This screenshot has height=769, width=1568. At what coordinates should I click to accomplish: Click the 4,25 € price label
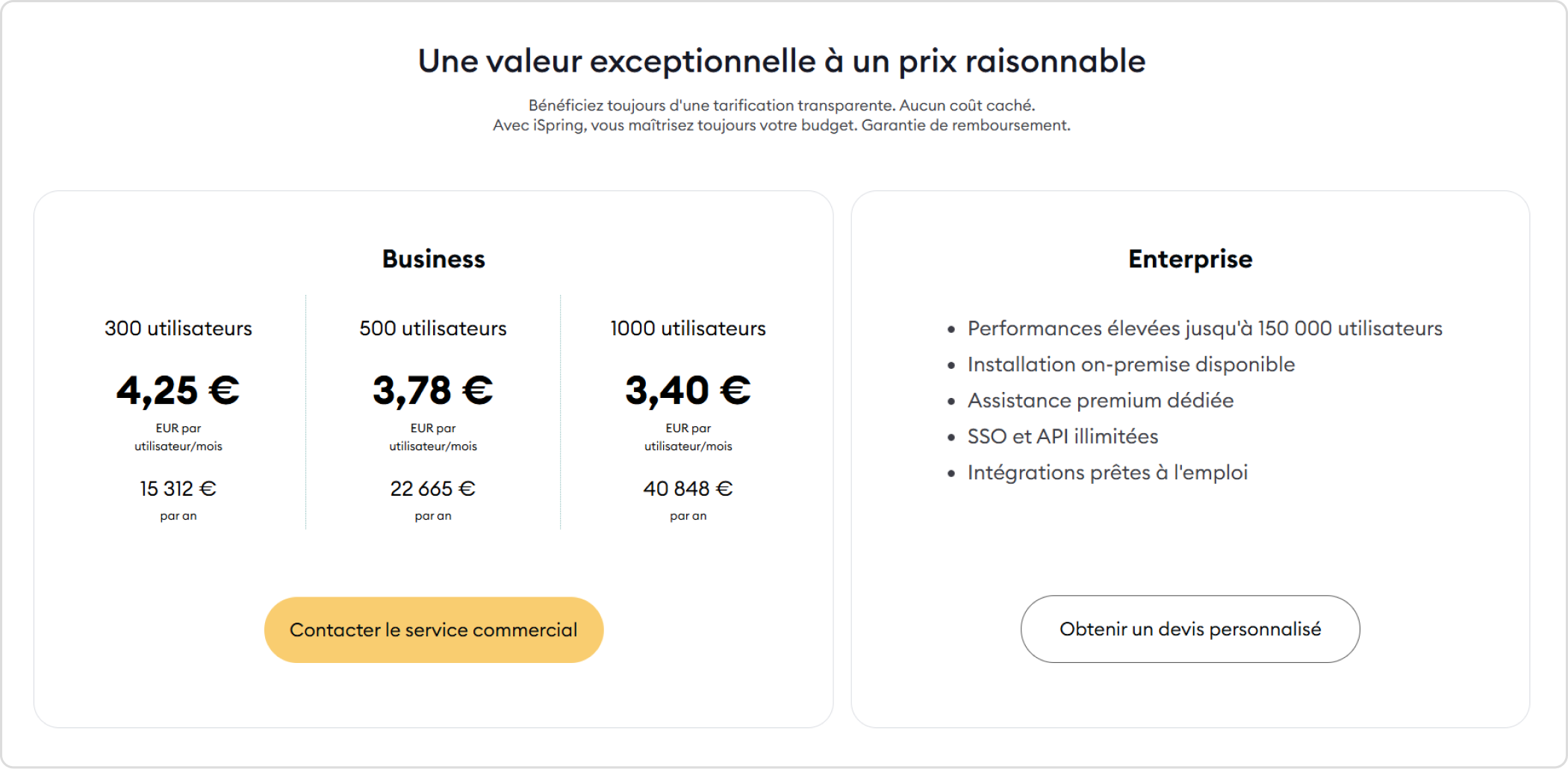(x=178, y=389)
